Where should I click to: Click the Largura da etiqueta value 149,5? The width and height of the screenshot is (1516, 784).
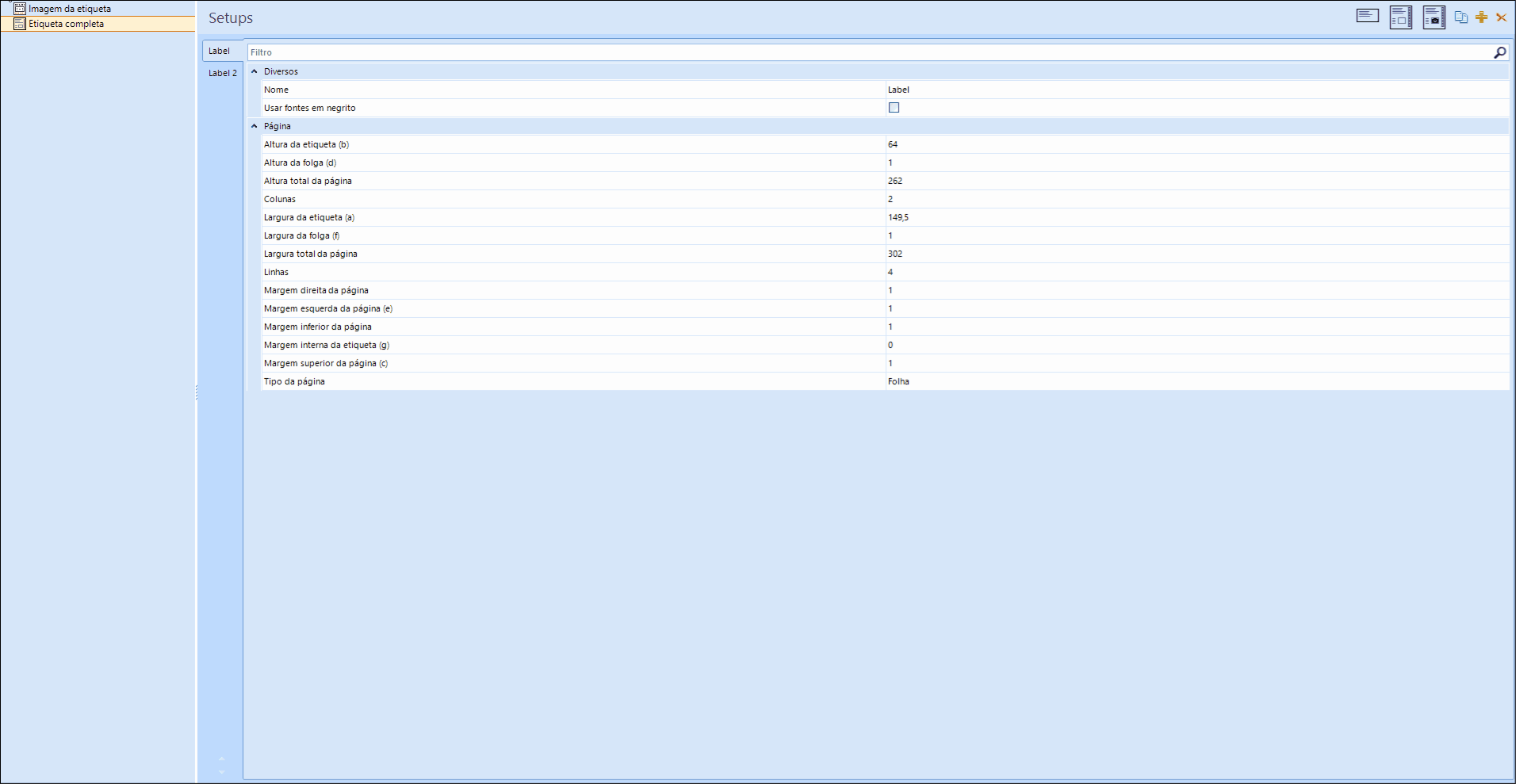click(1196, 217)
